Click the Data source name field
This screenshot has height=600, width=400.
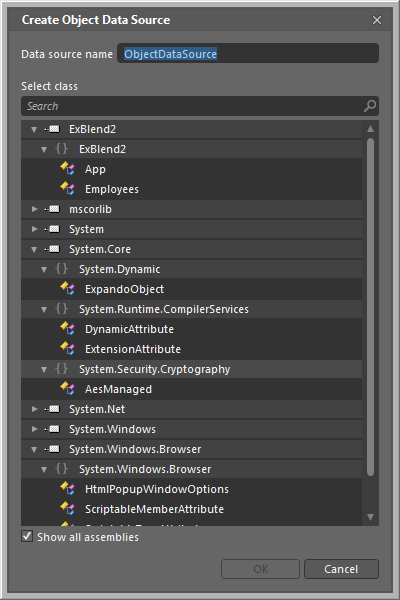pyautogui.click(x=248, y=53)
